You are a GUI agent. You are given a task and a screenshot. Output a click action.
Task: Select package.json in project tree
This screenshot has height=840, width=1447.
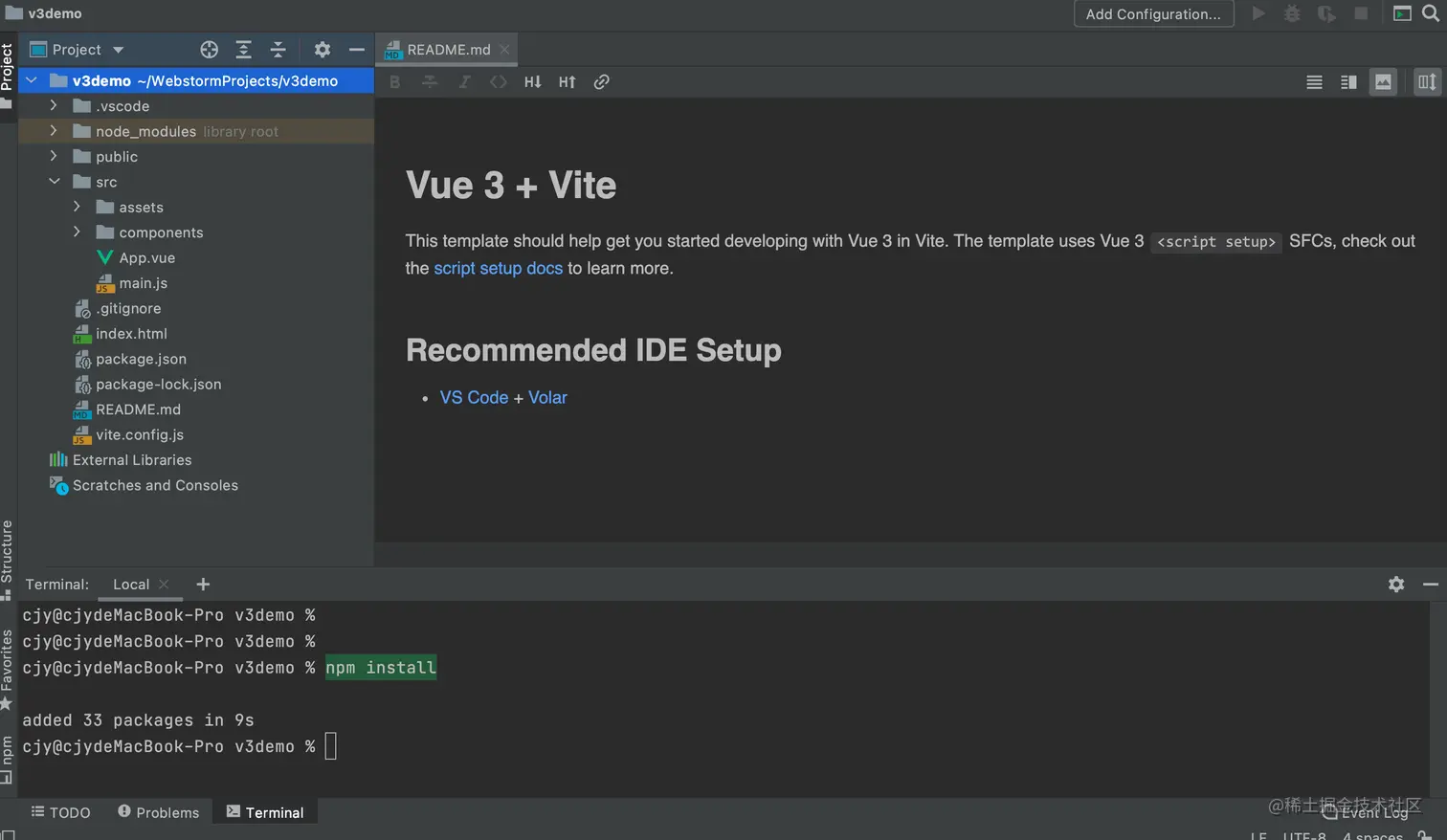tap(141, 359)
